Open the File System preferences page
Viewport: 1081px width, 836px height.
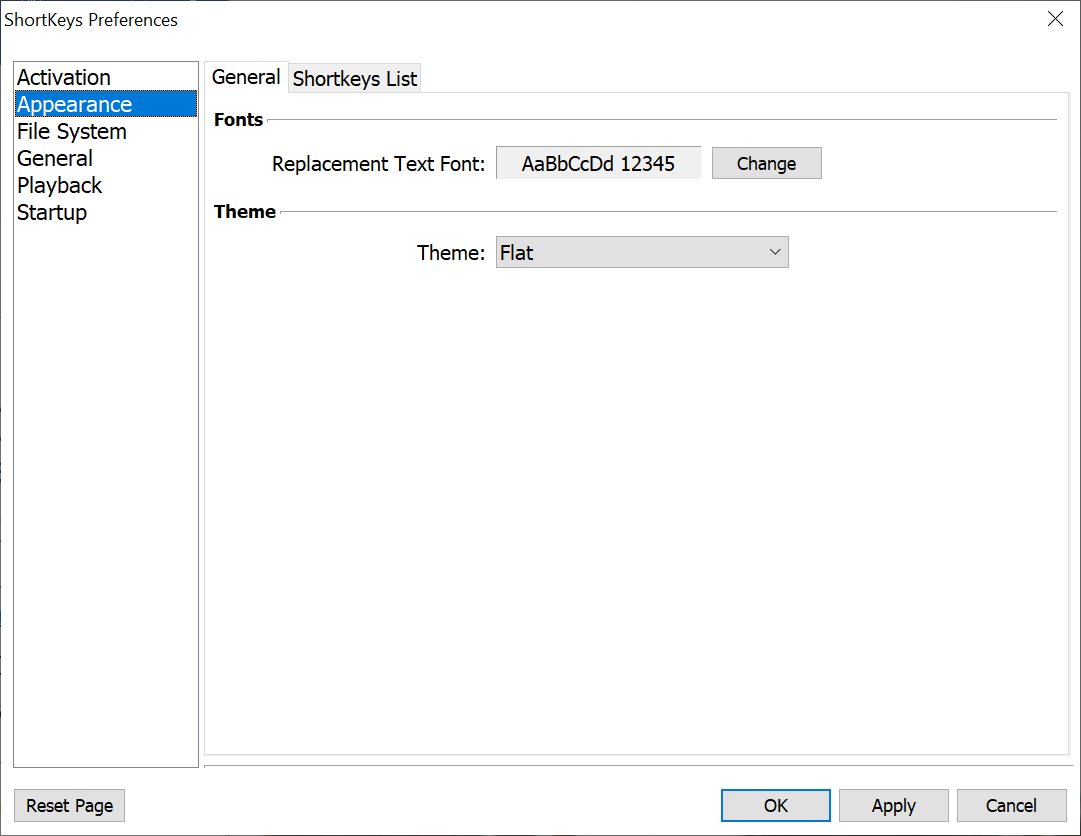click(72, 132)
